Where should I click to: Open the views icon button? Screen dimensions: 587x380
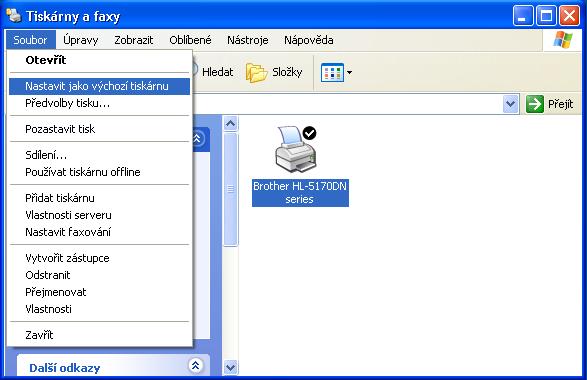tap(332, 72)
